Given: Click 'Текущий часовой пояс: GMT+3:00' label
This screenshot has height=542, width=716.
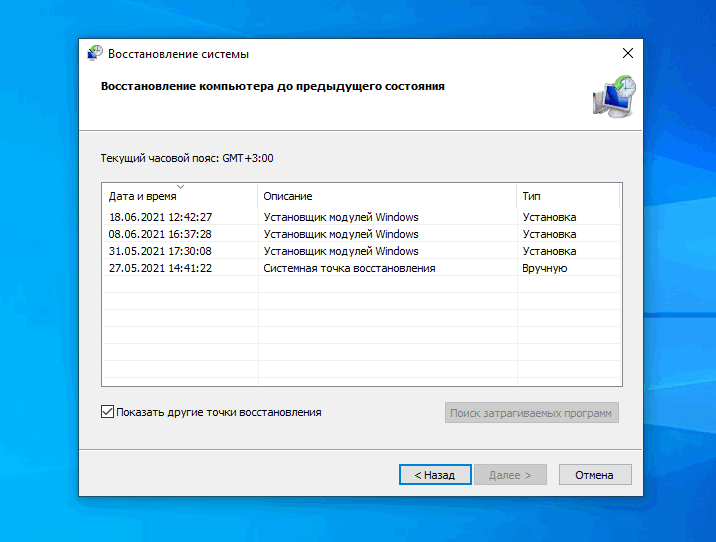Looking at the screenshot, I should click(x=187, y=158).
